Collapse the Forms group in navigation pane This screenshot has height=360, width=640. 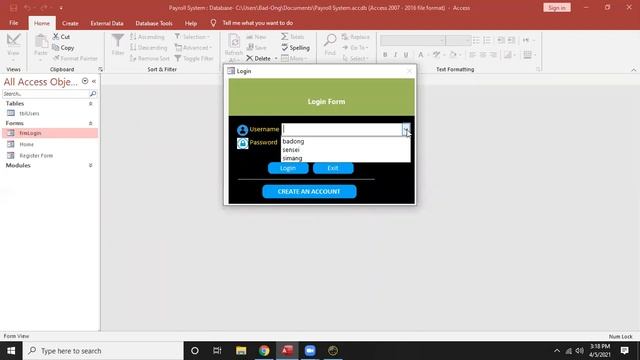[x=91, y=123]
